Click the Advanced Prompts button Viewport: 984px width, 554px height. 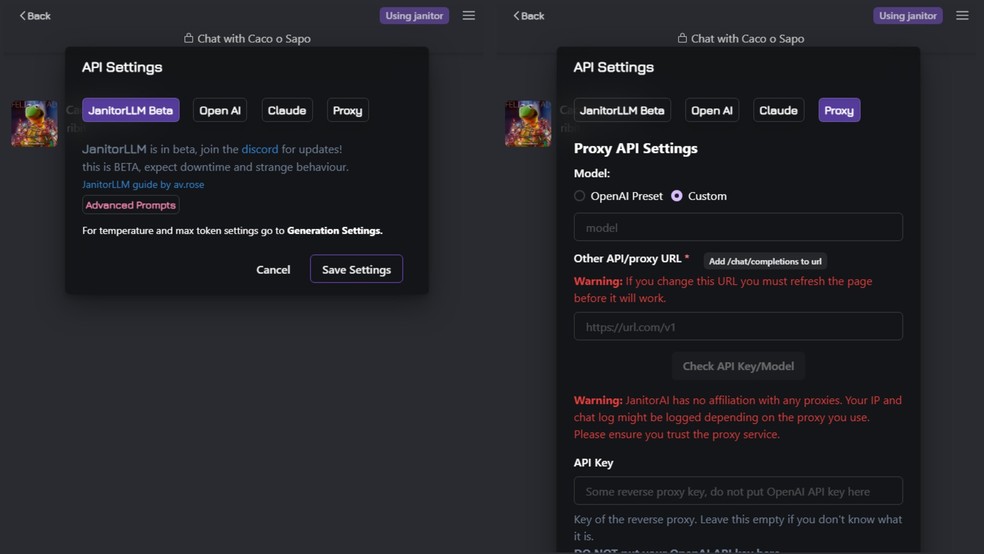click(x=131, y=205)
